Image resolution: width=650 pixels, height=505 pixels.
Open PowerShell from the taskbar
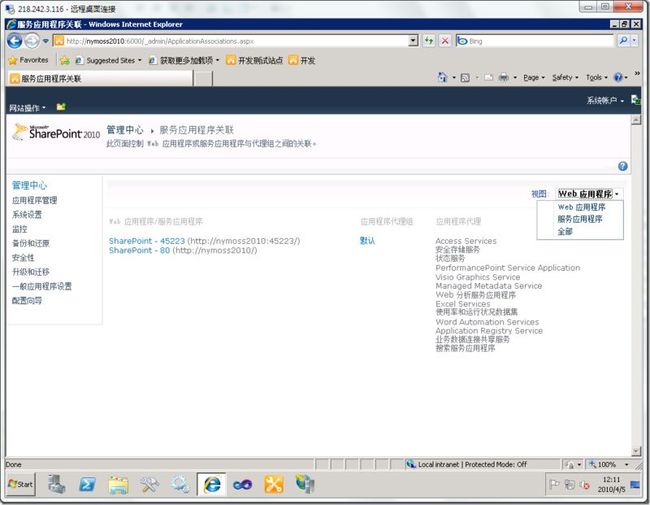click(87, 484)
